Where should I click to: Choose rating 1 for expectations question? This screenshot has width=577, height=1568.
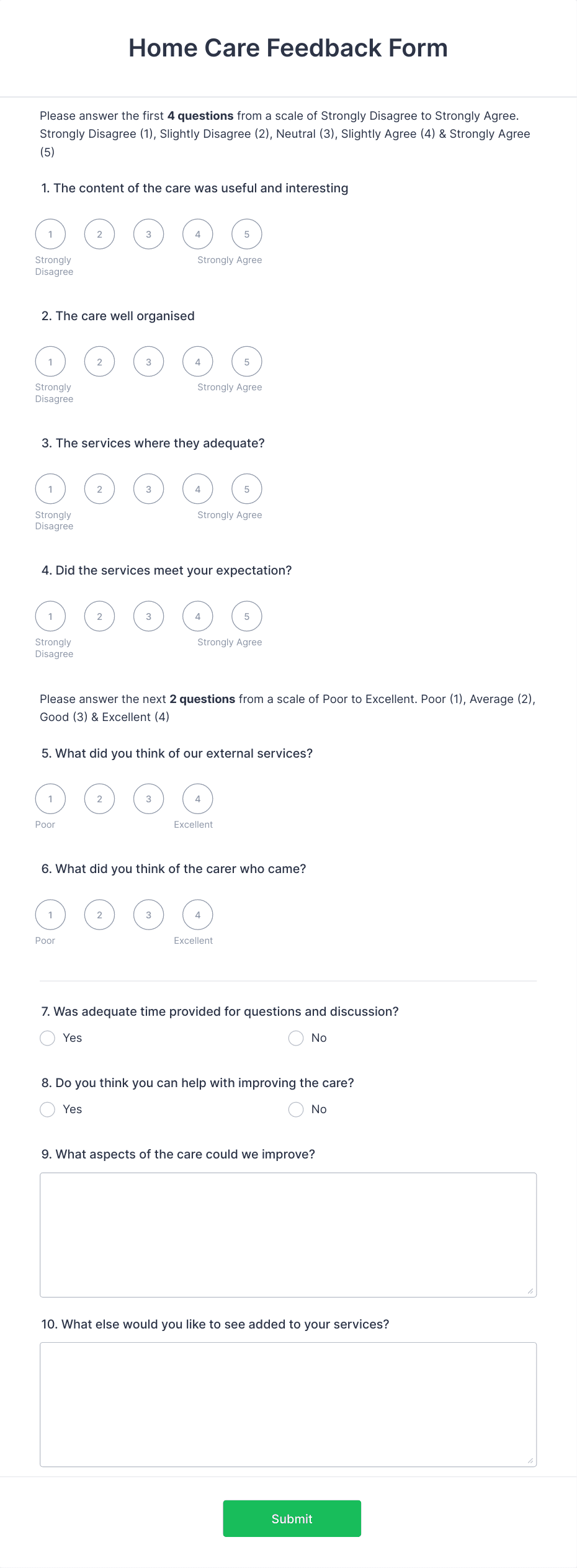point(50,616)
